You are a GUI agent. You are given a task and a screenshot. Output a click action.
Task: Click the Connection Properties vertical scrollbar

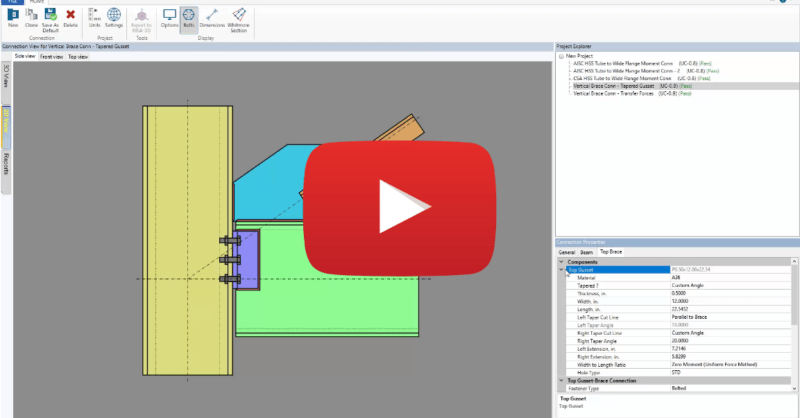[x=795, y=320]
